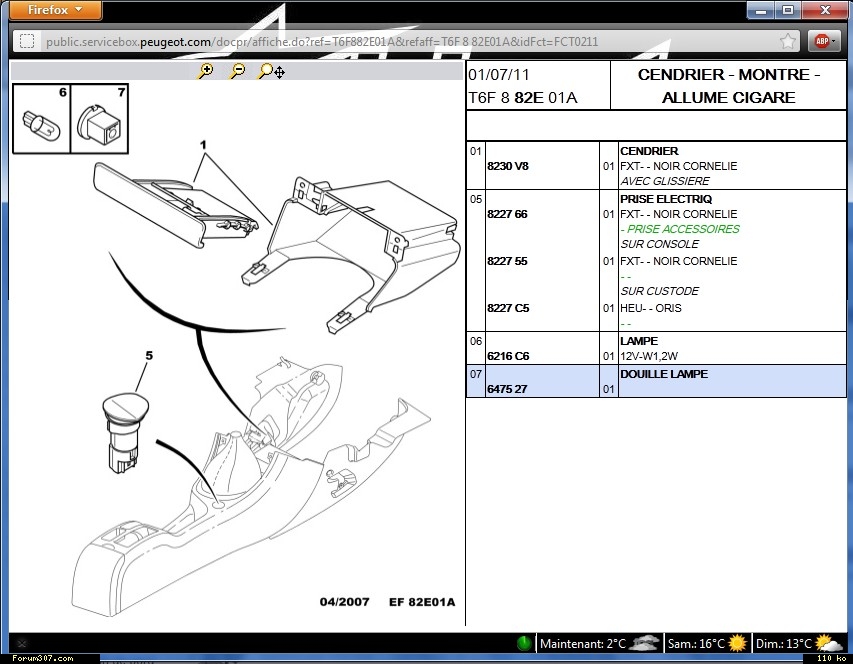Click part number 8230 V8
Screen dimensions: 853x664
[507, 166]
